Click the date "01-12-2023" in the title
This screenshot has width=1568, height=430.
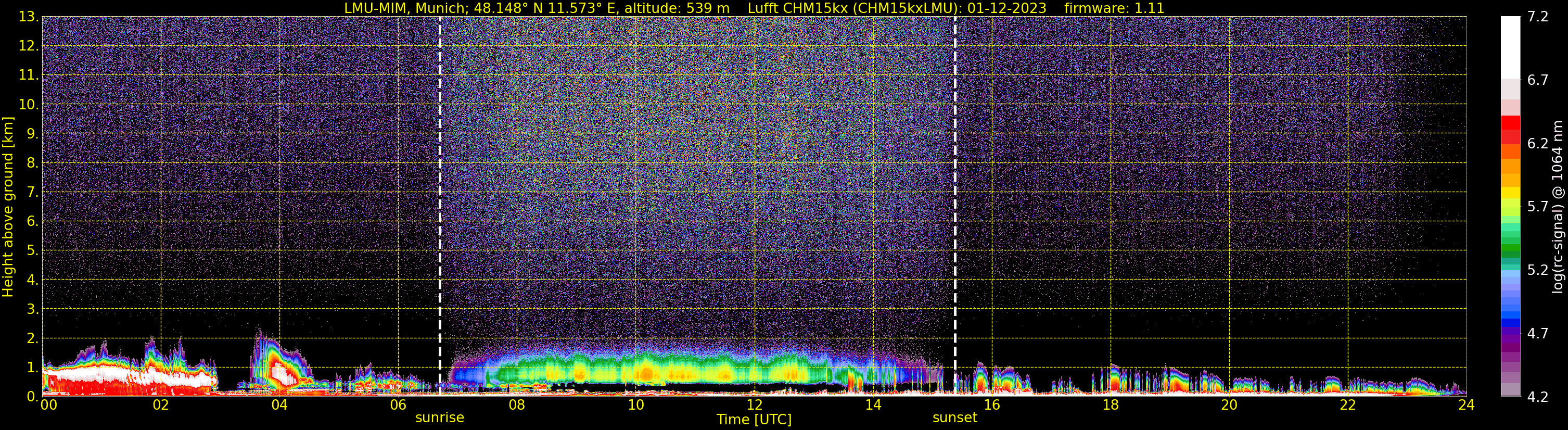click(1007, 8)
